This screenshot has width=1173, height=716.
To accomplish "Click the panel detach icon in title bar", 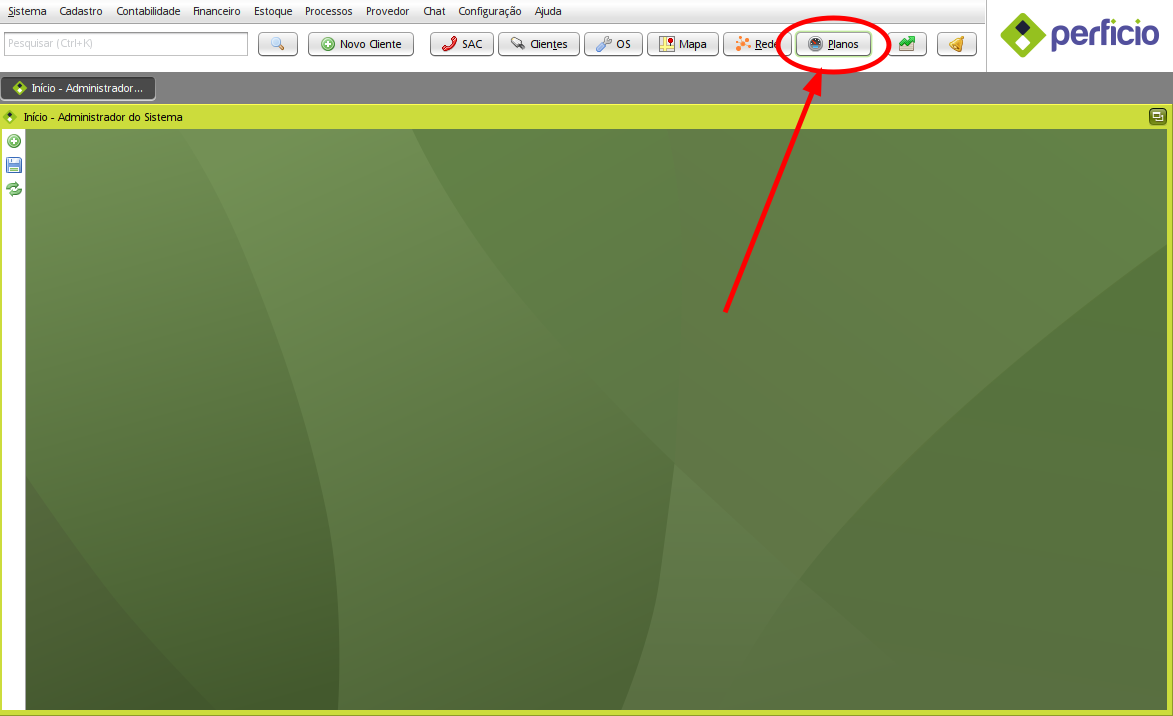I will coord(1157,117).
